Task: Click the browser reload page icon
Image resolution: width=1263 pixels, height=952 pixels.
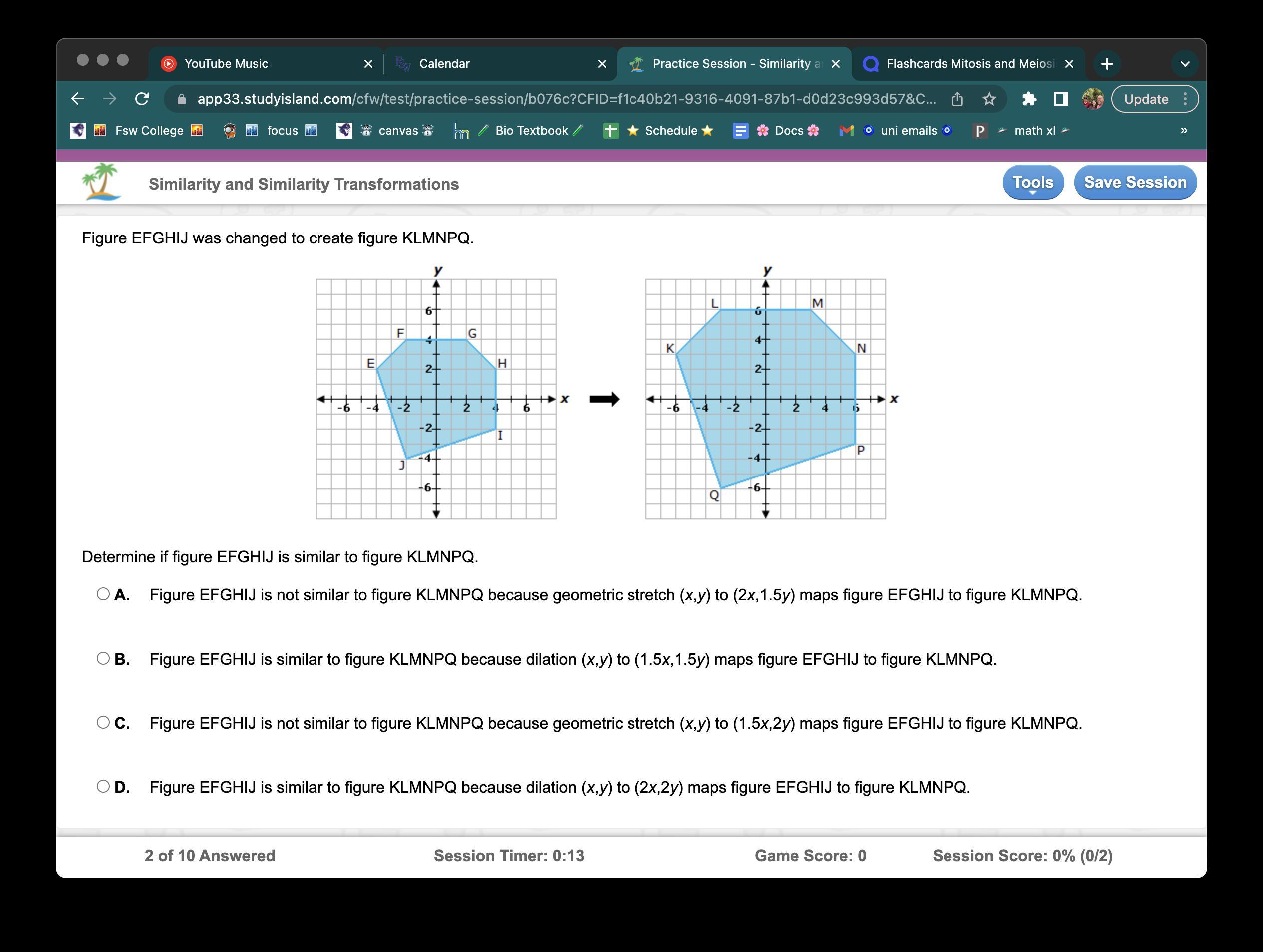Action: coord(142,99)
